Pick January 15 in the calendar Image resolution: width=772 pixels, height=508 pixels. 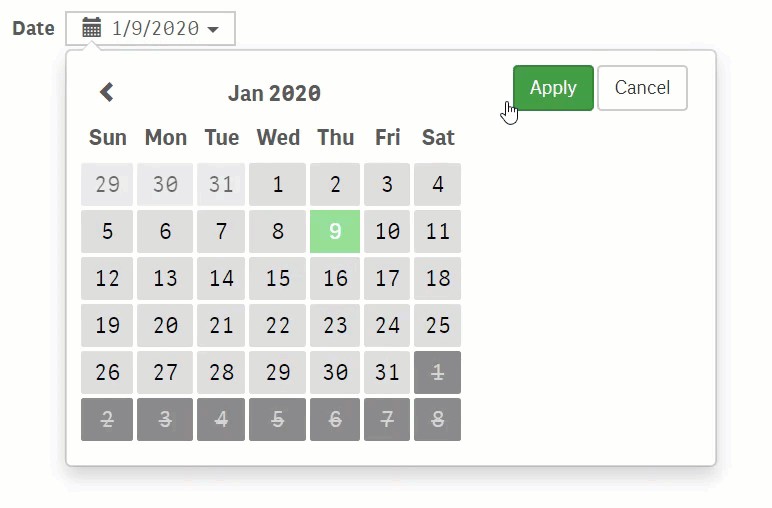(x=277, y=278)
